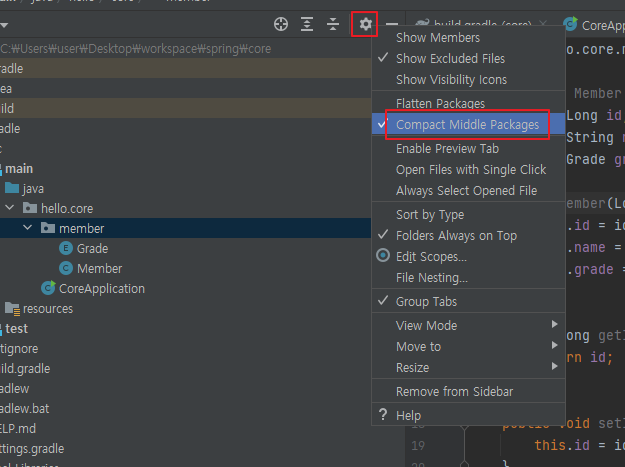Screen dimensions: 625x467
Task: Select the java folder row
Action: (185, 188)
